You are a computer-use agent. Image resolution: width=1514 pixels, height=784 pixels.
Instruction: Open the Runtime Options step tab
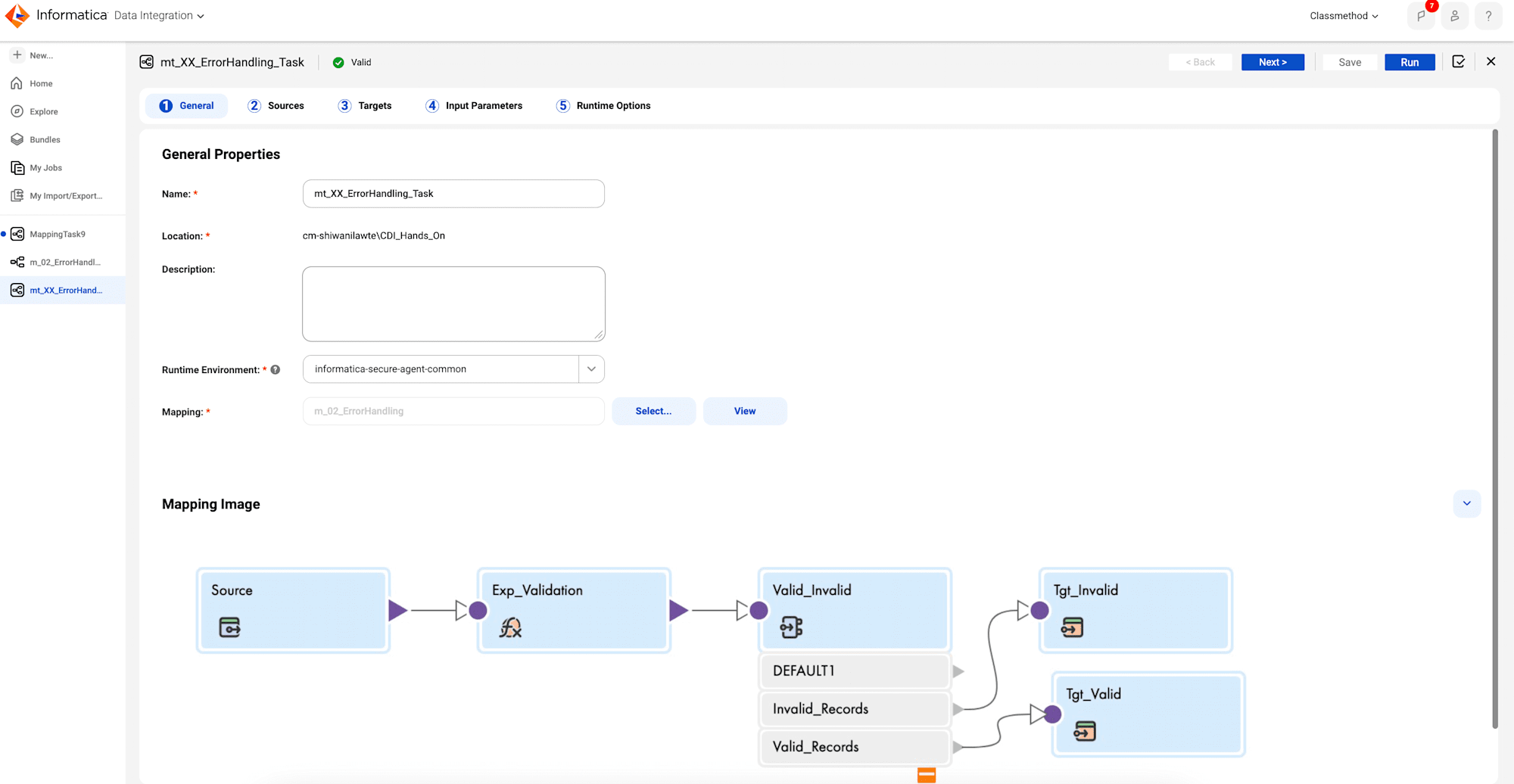click(x=603, y=106)
